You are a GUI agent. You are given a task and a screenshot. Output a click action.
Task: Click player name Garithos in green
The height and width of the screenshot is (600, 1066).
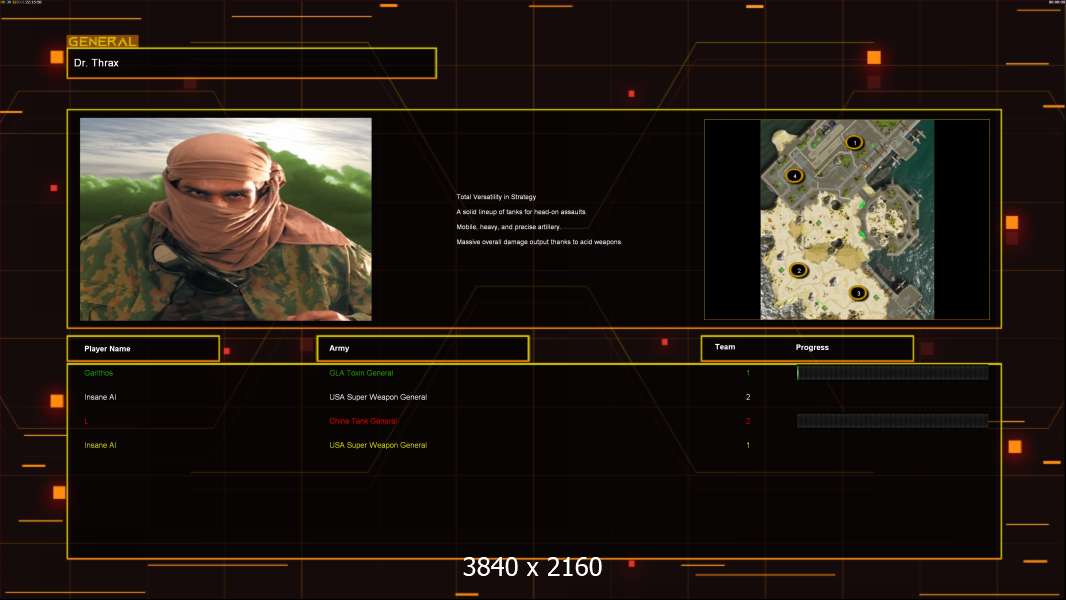tap(99, 373)
